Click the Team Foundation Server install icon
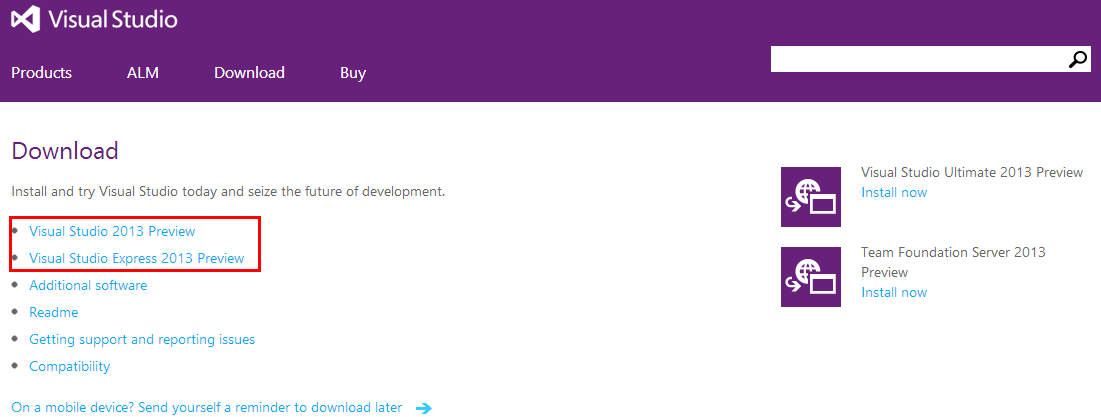This screenshot has width=1101, height=417. coord(810,277)
